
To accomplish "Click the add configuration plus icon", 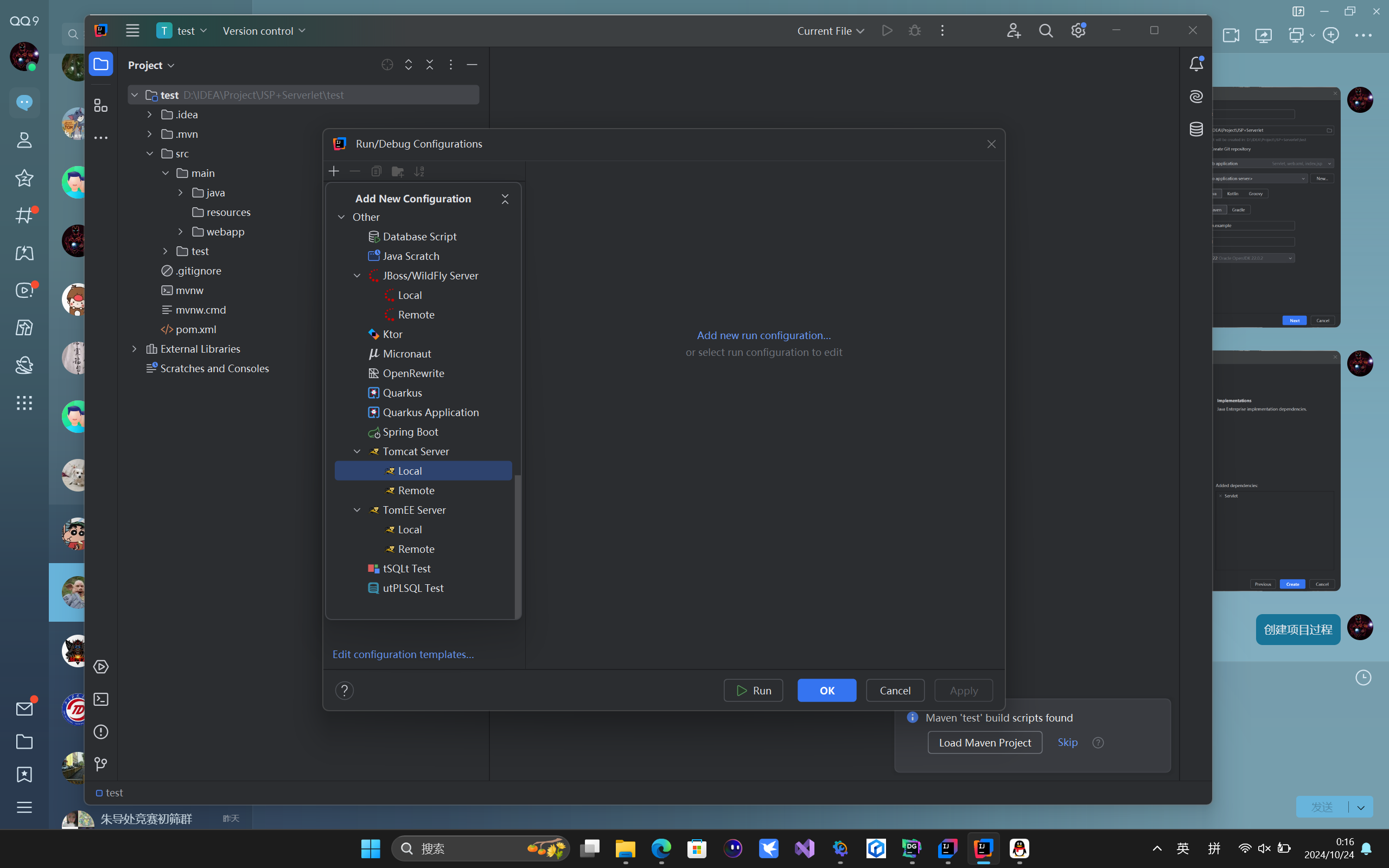I will coord(334,171).
